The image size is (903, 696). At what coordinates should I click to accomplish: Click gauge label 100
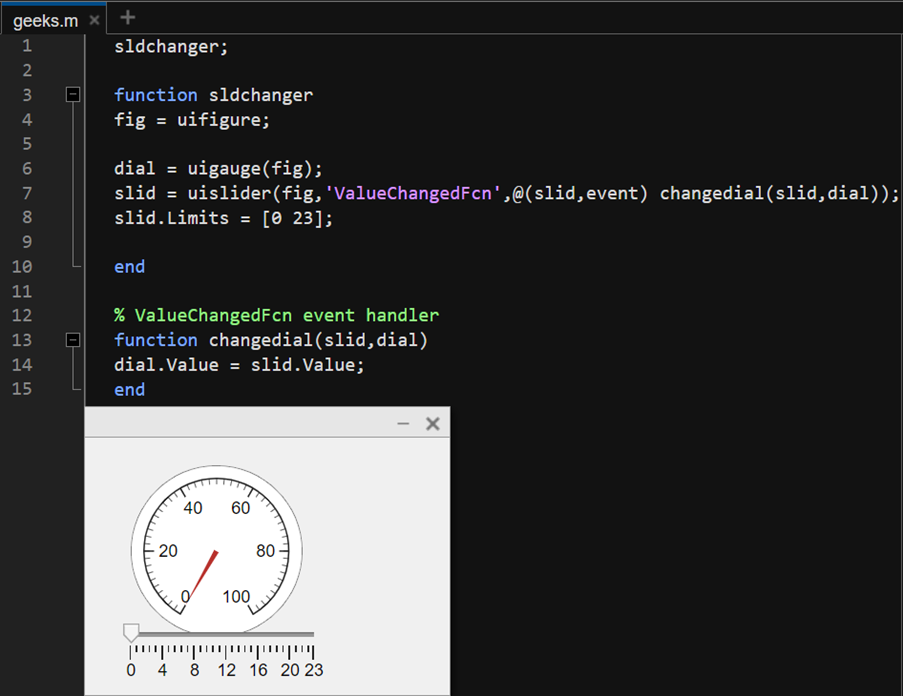236,596
